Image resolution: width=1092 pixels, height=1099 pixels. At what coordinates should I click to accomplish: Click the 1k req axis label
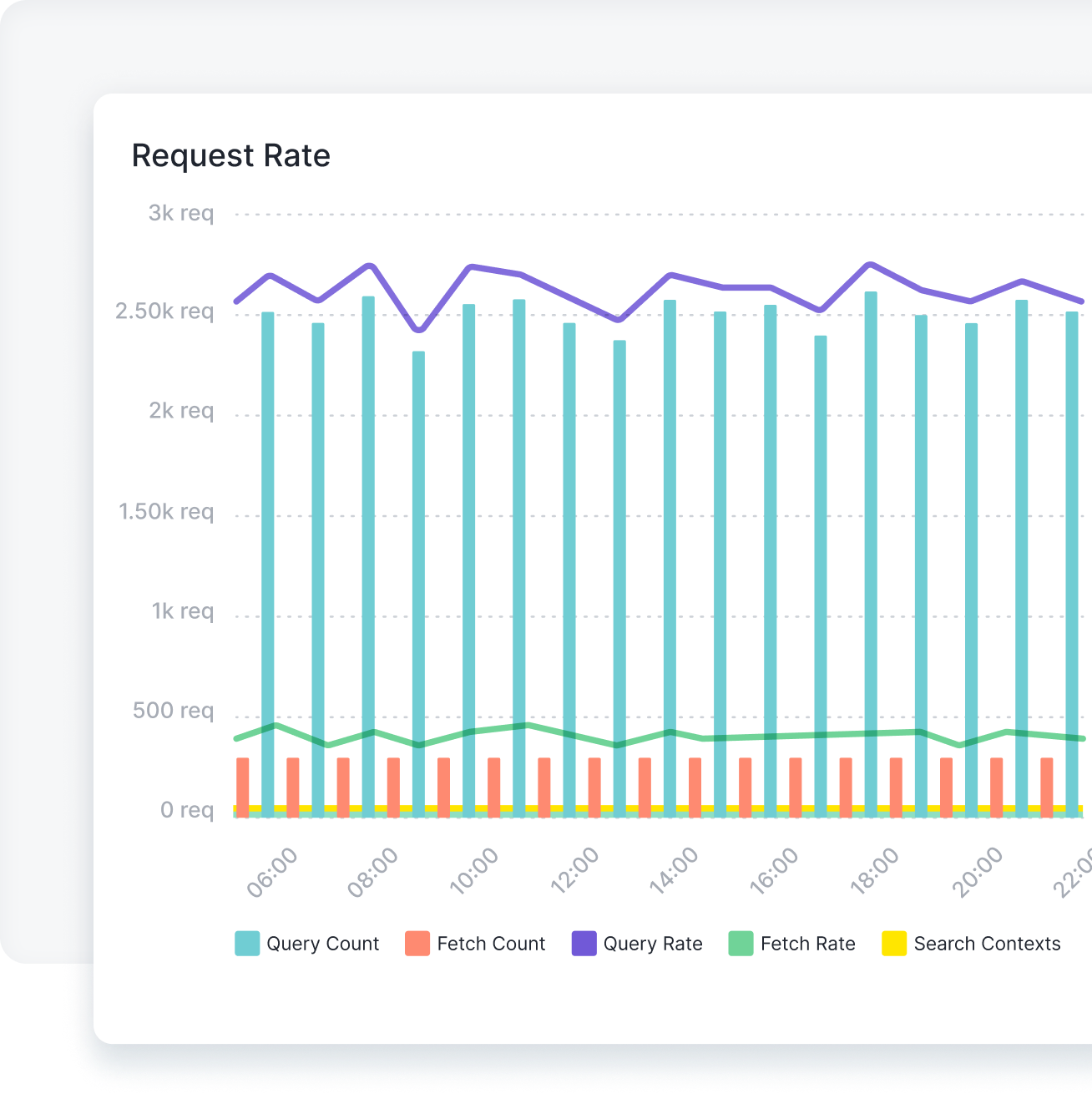183,612
